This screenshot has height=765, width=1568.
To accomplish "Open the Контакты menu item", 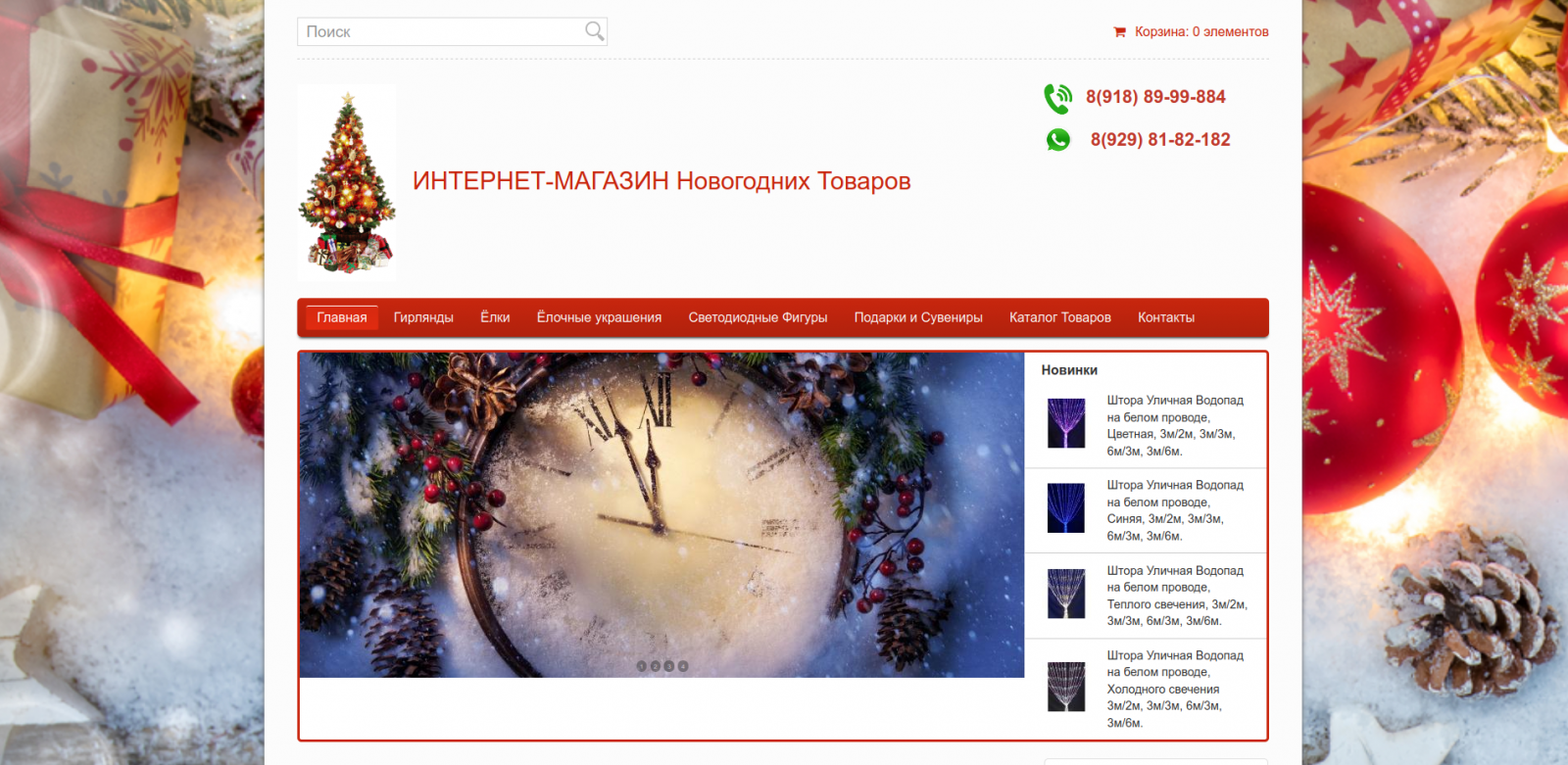I will tap(1166, 317).
